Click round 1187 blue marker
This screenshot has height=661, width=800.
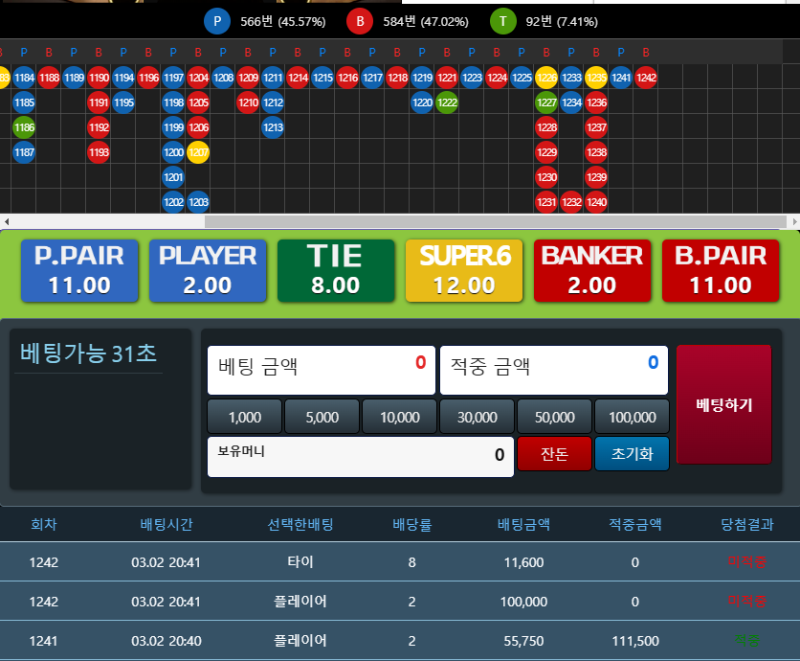point(24,152)
